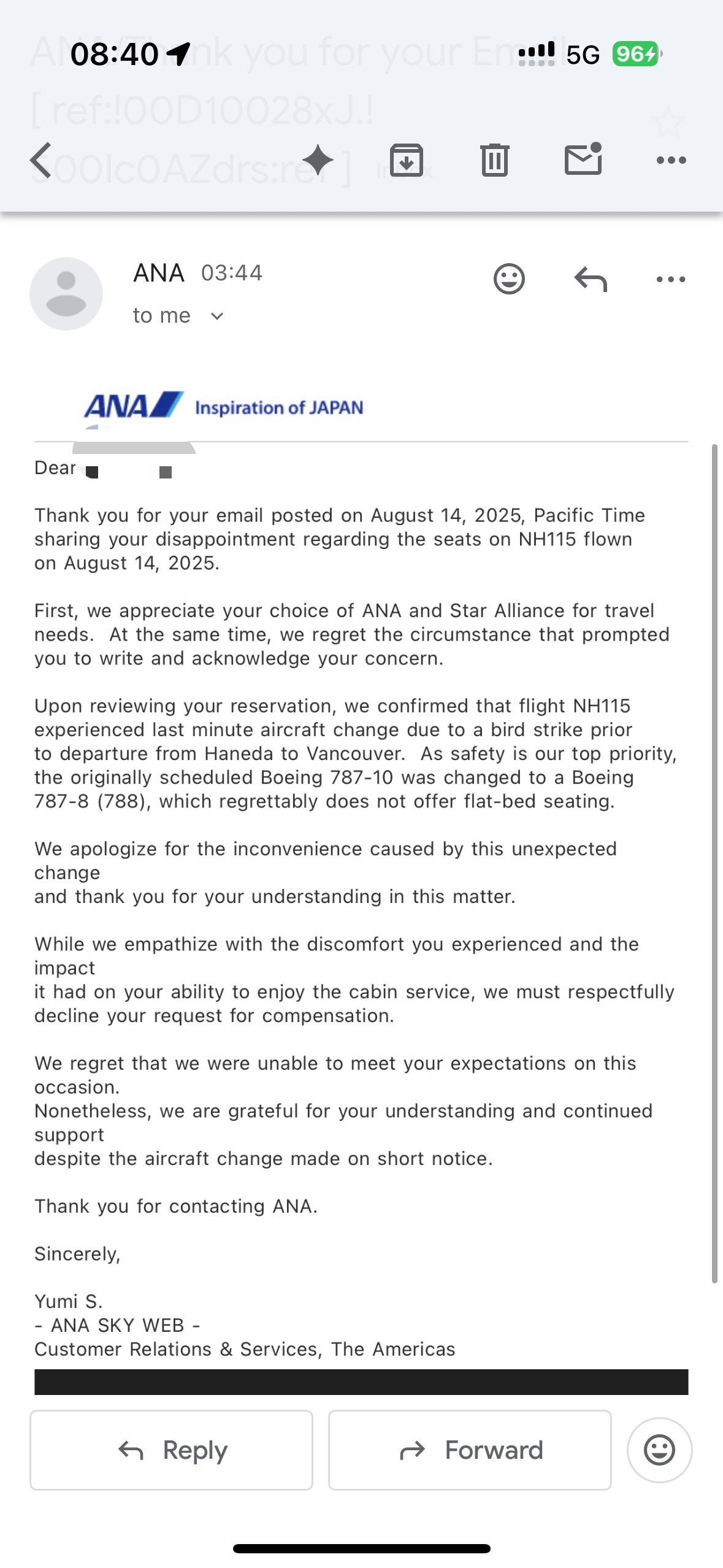Go back using the left arrow
The width and height of the screenshot is (723, 1568).
[41, 160]
